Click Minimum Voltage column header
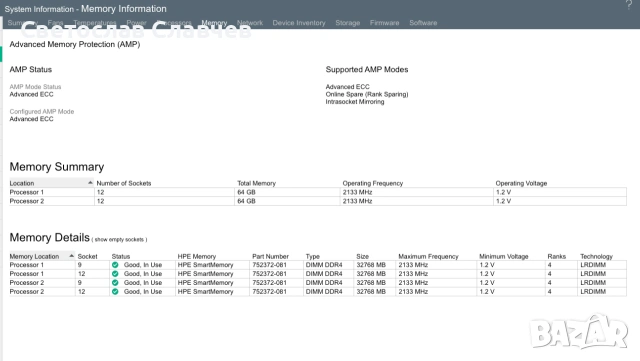The image size is (640, 361). 504,256
